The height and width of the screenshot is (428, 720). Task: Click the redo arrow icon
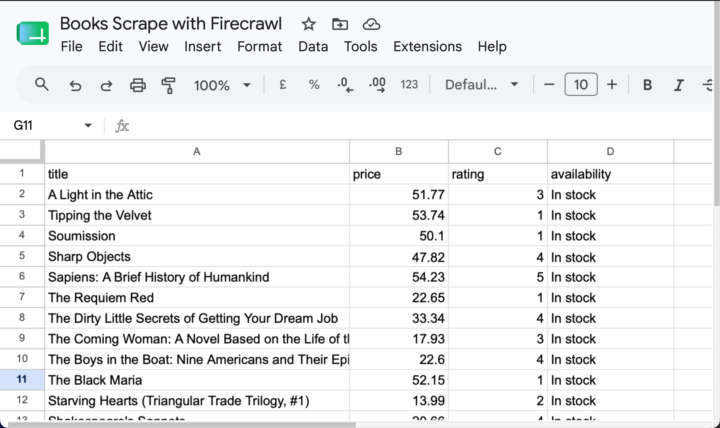(x=106, y=85)
